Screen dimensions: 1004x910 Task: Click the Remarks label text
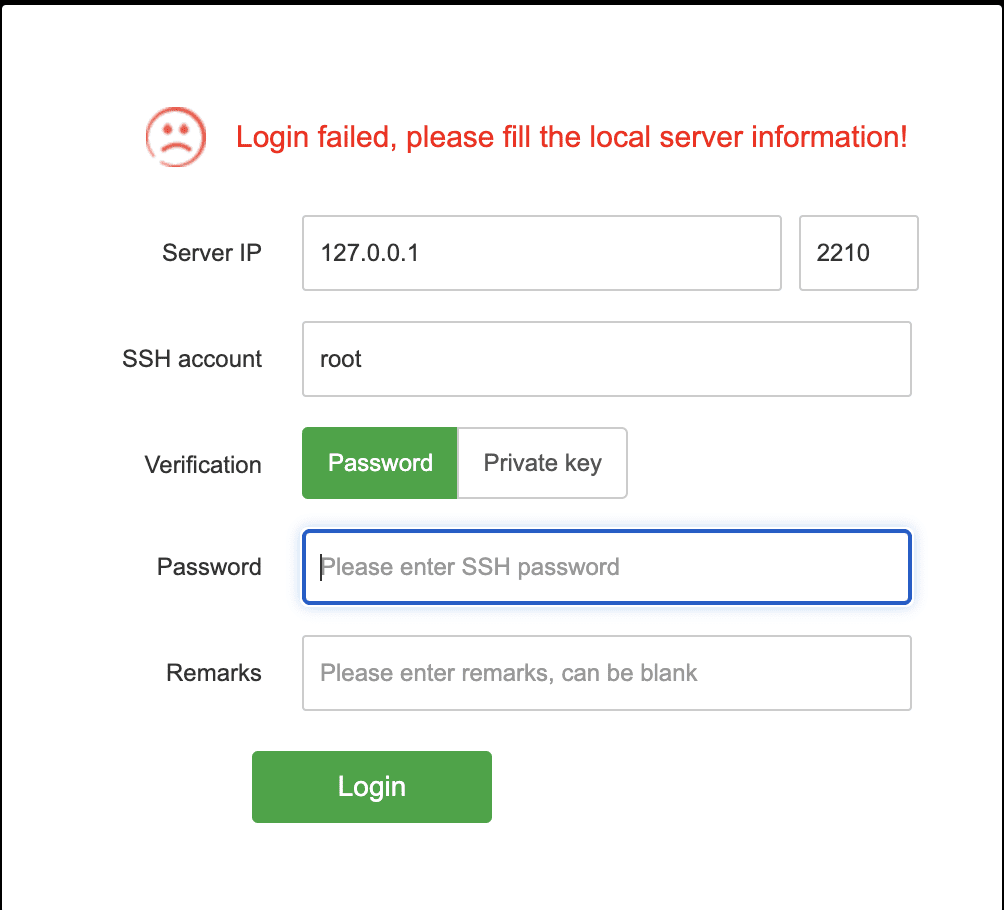tap(214, 673)
